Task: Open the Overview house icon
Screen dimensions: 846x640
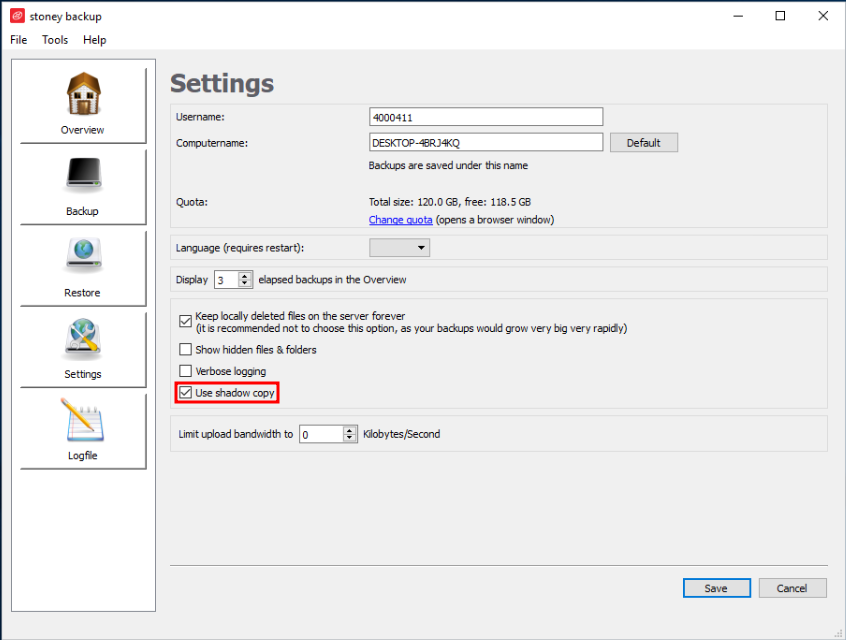Action: [84, 93]
